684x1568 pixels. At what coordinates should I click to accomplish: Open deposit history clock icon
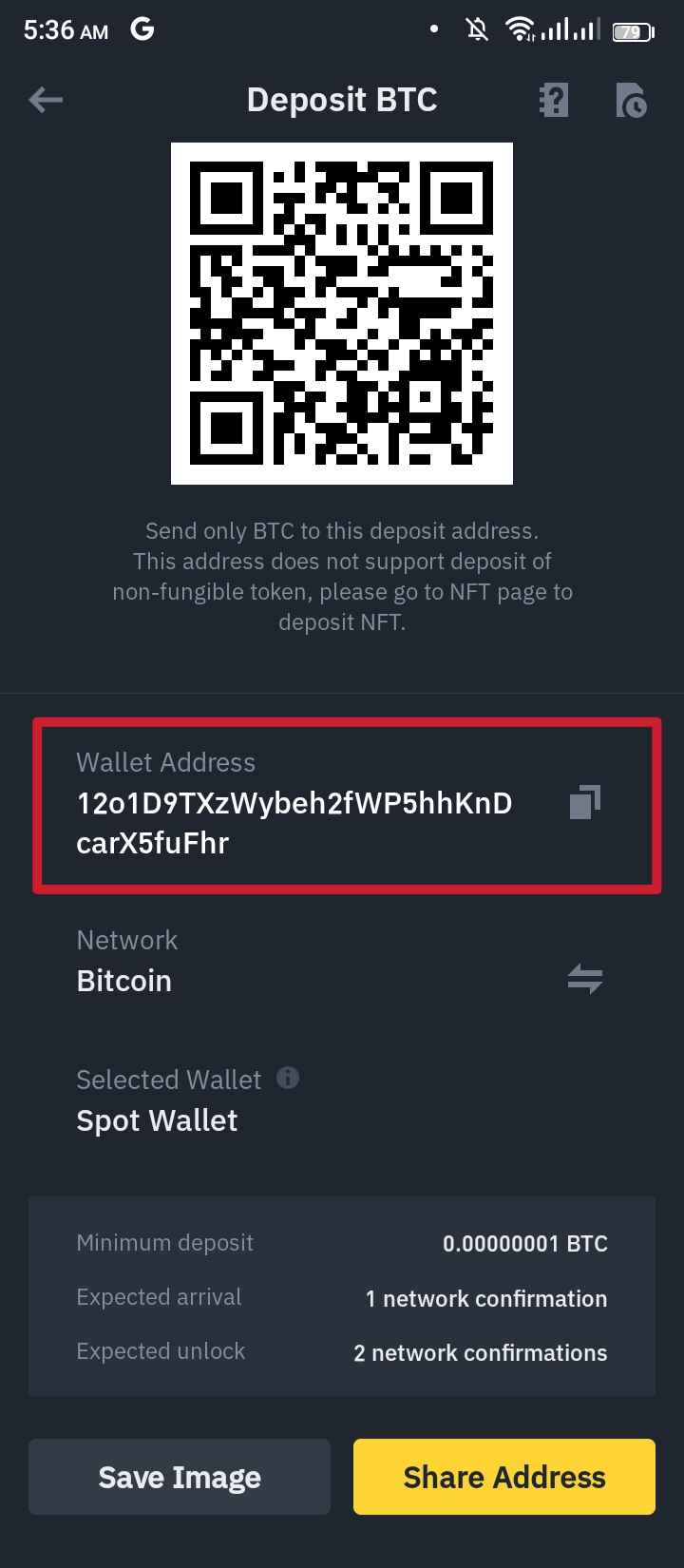[x=631, y=100]
